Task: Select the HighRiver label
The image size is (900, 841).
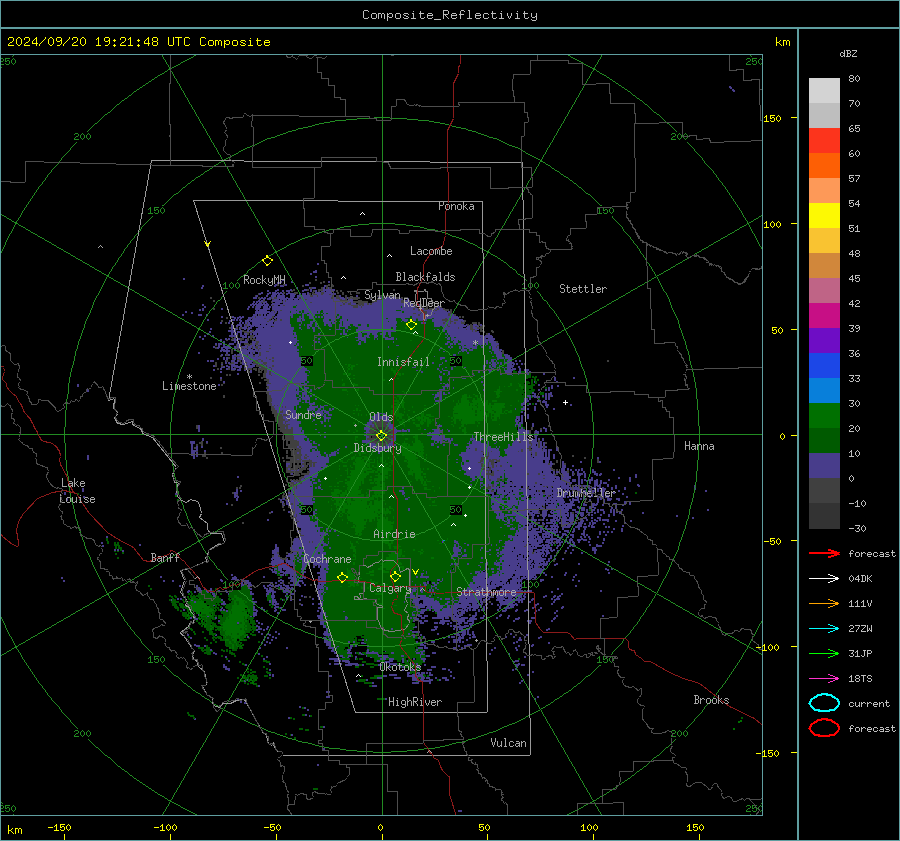Action: (x=415, y=702)
